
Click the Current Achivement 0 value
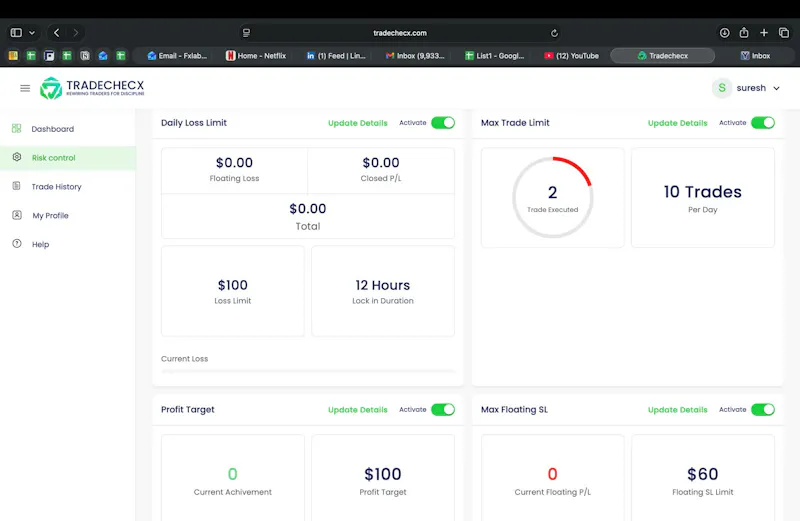click(x=233, y=474)
